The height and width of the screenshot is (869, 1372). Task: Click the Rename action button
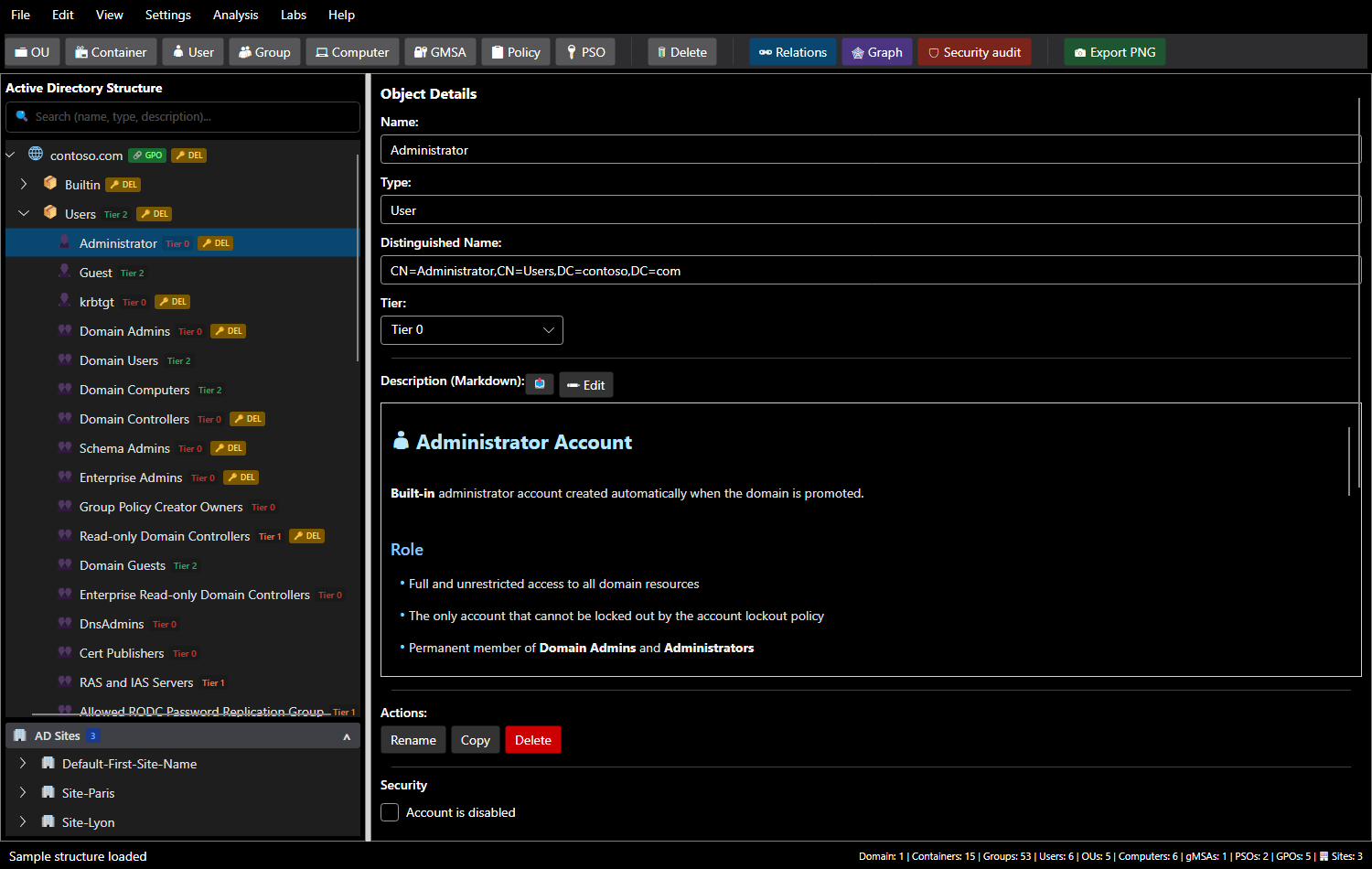click(x=413, y=740)
